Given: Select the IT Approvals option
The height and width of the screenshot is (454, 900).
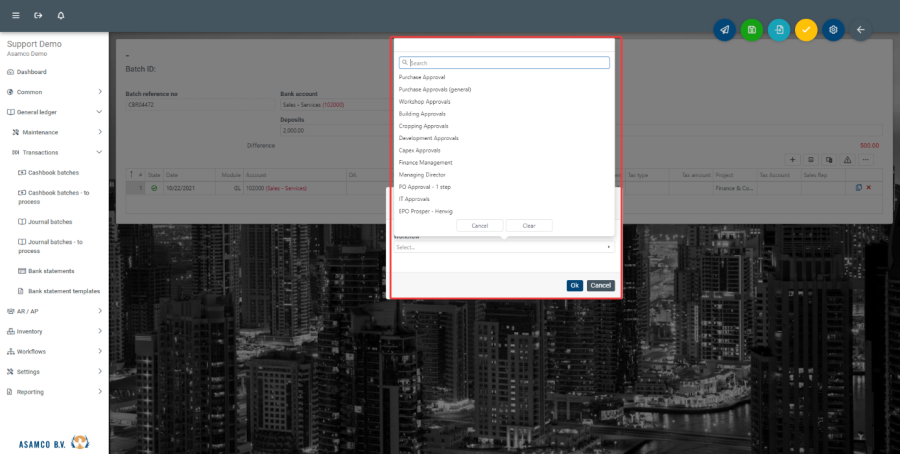Looking at the screenshot, I should [x=414, y=199].
